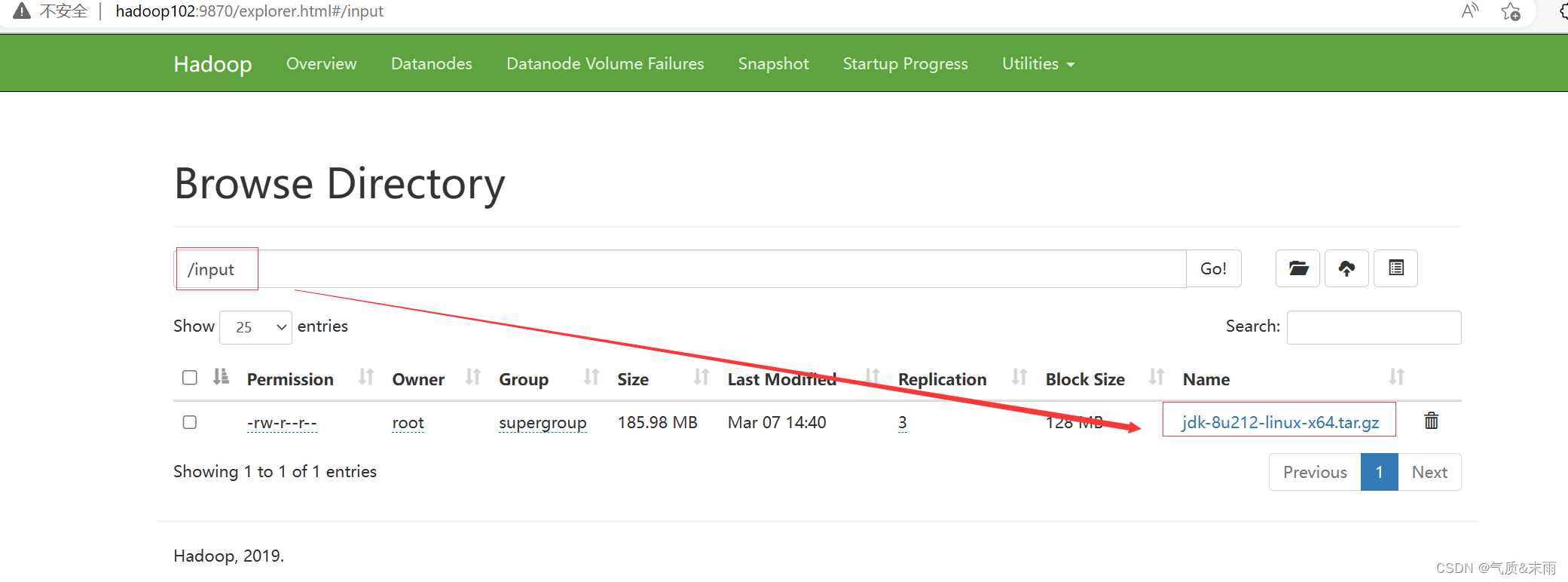Click the Last Modified column header text
The image size is (1568, 582).
[782, 379]
